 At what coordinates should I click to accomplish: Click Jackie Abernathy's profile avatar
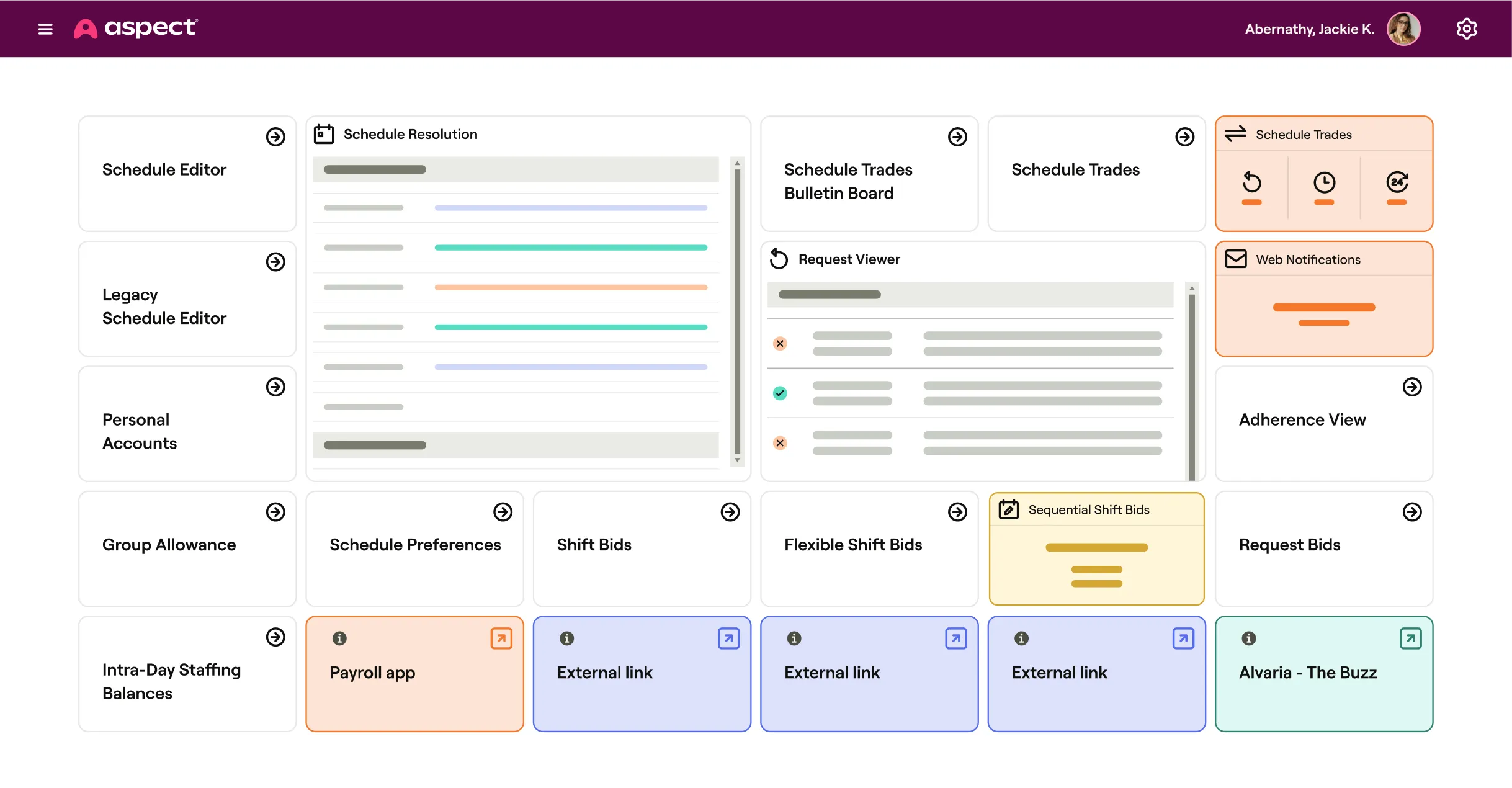click(x=1403, y=29)
